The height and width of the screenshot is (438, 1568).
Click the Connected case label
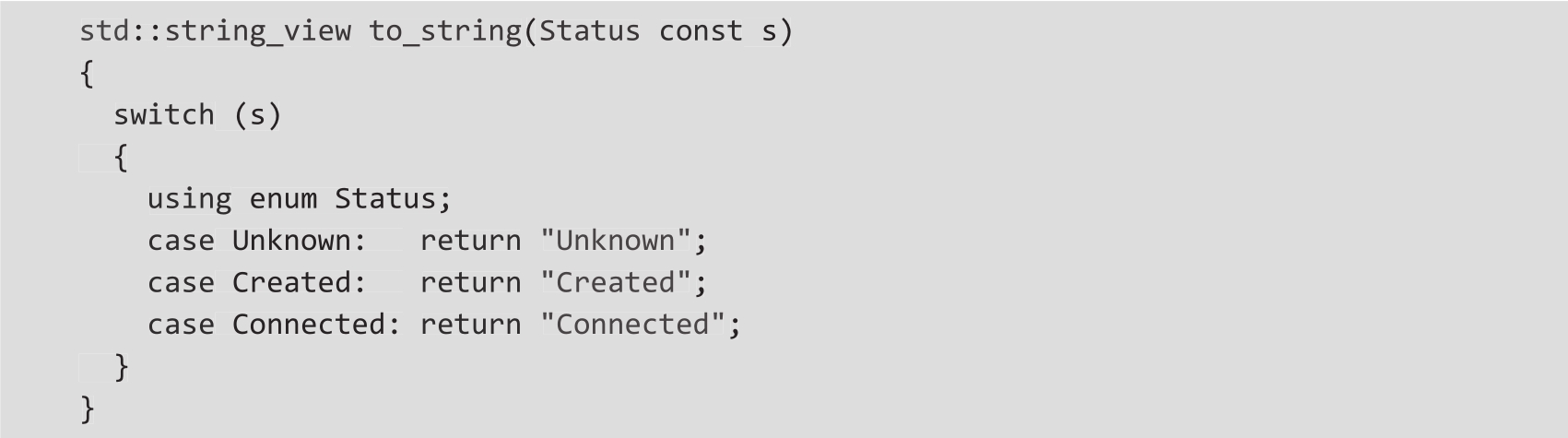(x=308, y=325)
